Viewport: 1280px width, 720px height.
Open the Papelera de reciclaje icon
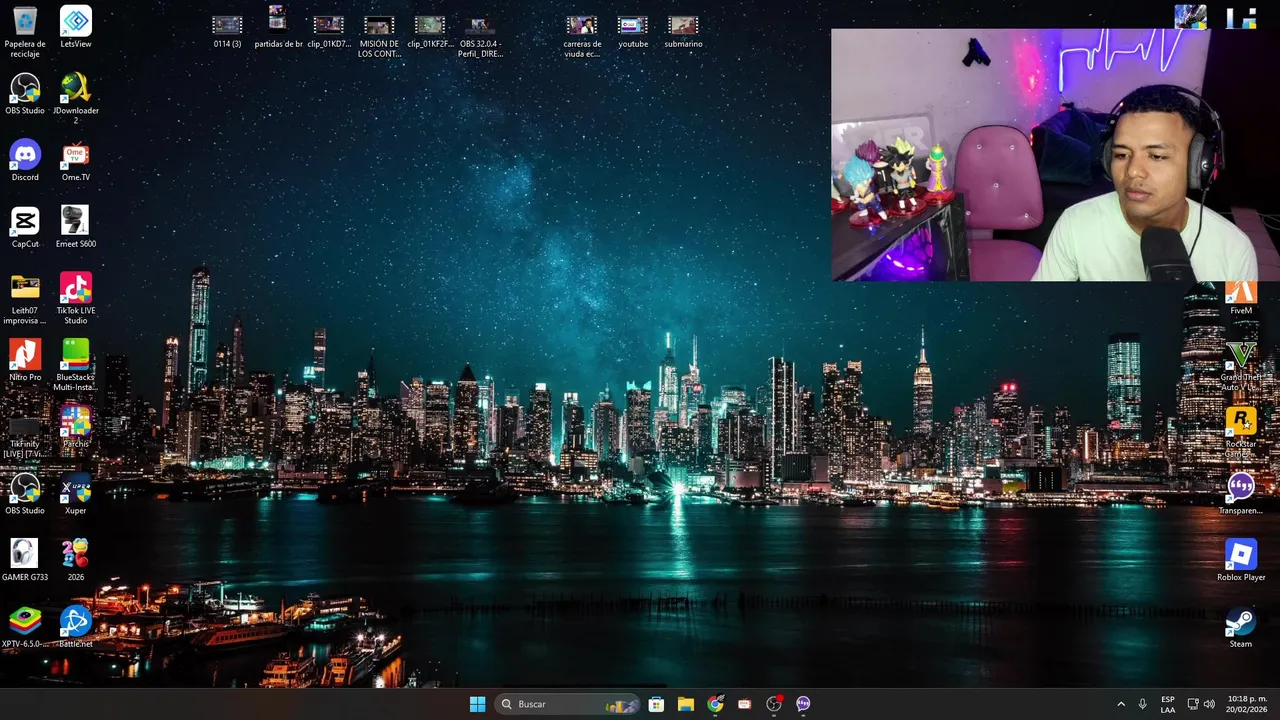[x=25, y=31]
